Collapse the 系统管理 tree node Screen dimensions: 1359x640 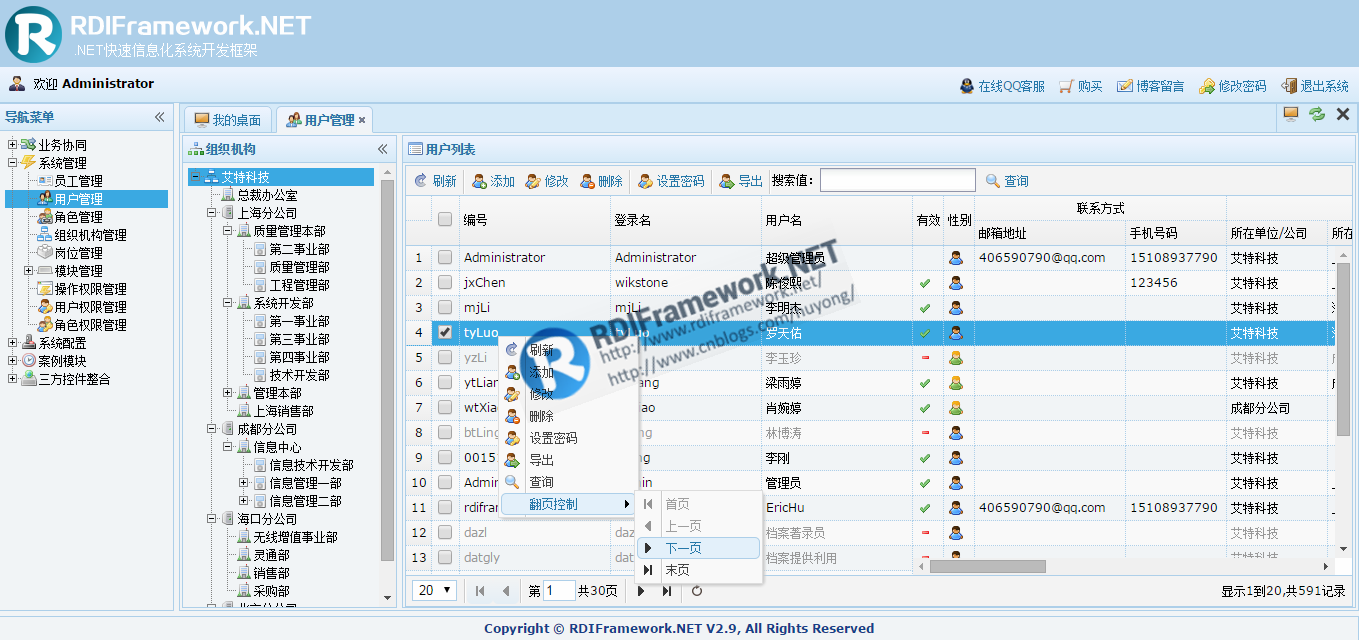13,162
